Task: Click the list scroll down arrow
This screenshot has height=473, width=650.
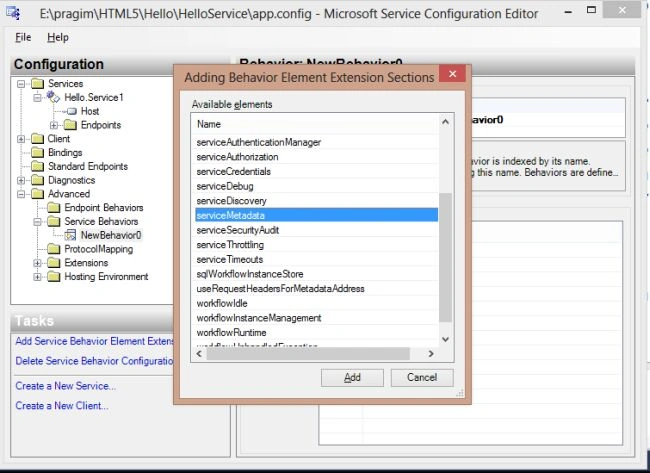Action: (446, 339)
